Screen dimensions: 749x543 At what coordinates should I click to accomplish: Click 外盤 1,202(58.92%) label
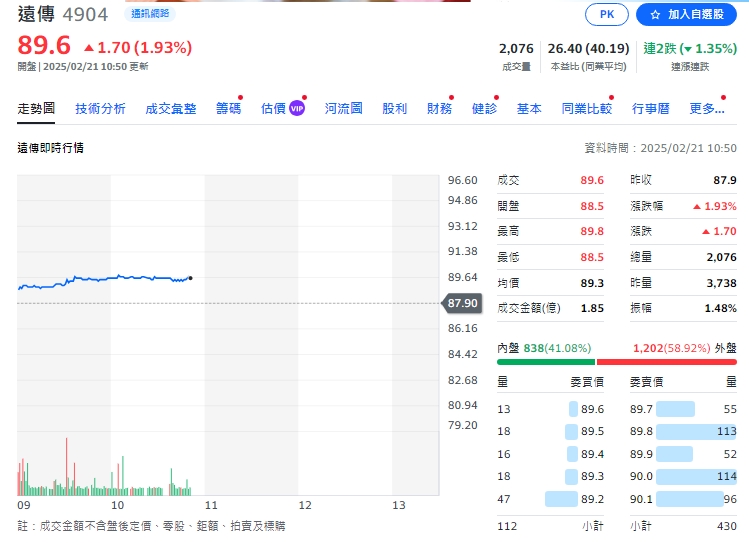point(685,348)
